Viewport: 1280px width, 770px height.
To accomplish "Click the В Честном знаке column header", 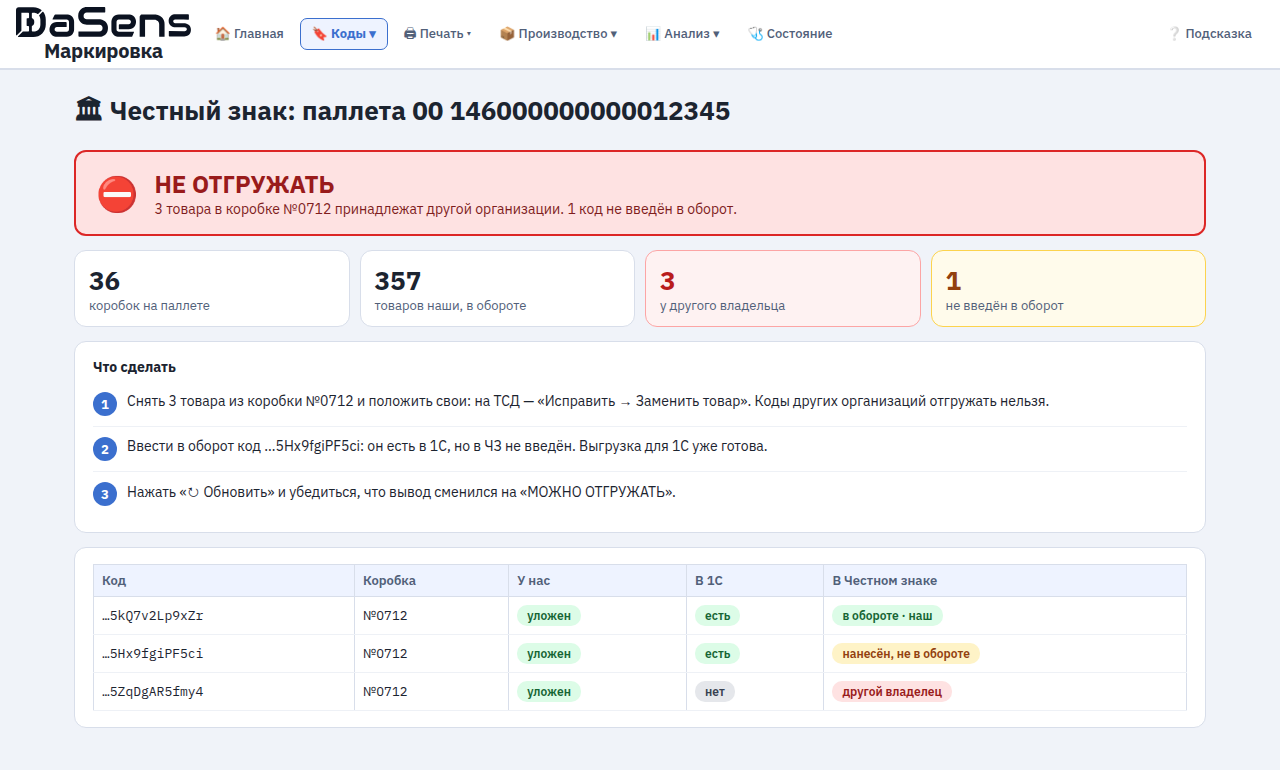I will coord(1005,581).
